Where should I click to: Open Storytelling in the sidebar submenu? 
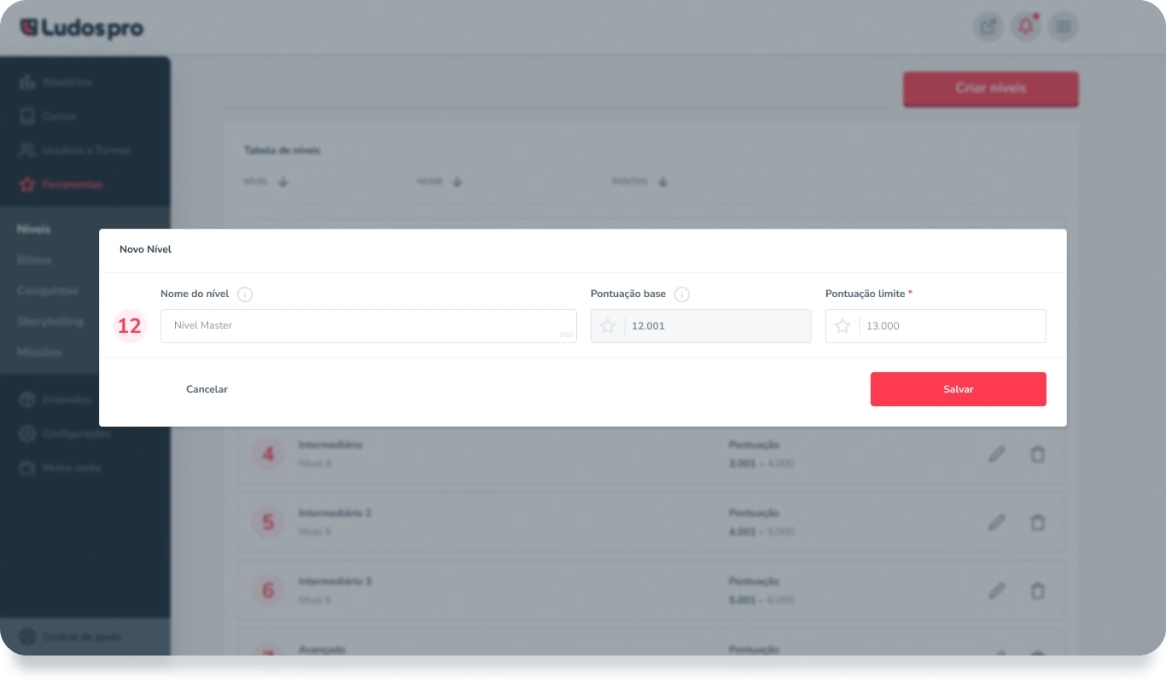49,322
